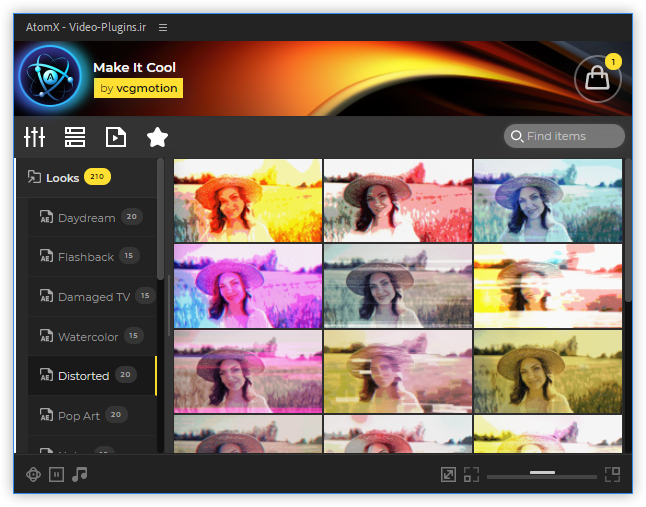Select the Watercolor category
The height and width of the screenshot is (507, 646).
coord(92,336)
